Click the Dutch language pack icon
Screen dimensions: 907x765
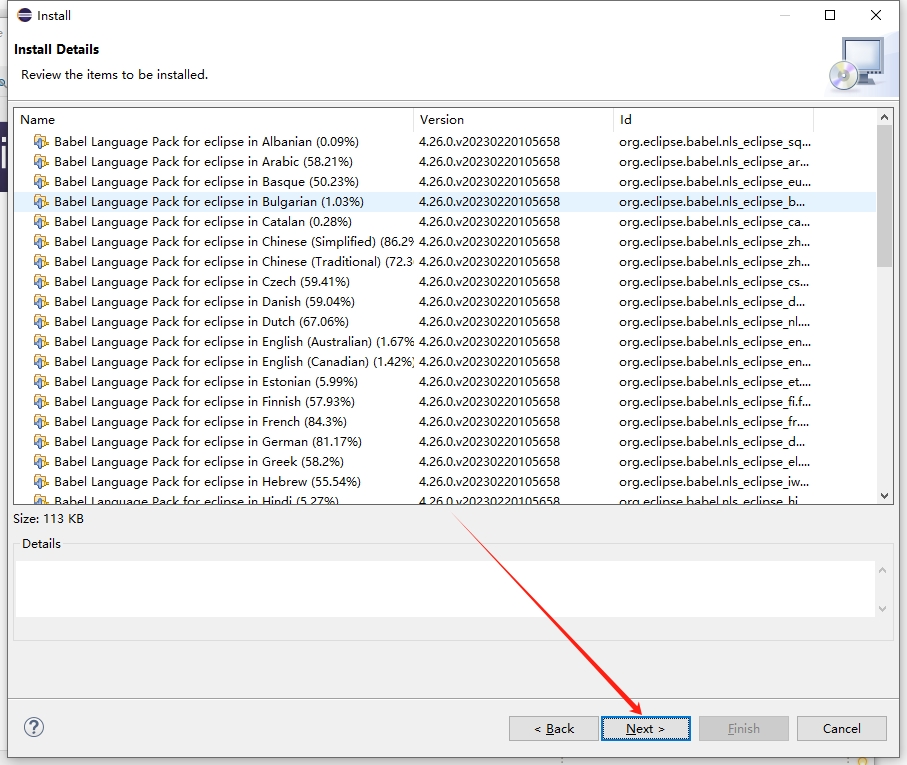[x=40, y=321]
